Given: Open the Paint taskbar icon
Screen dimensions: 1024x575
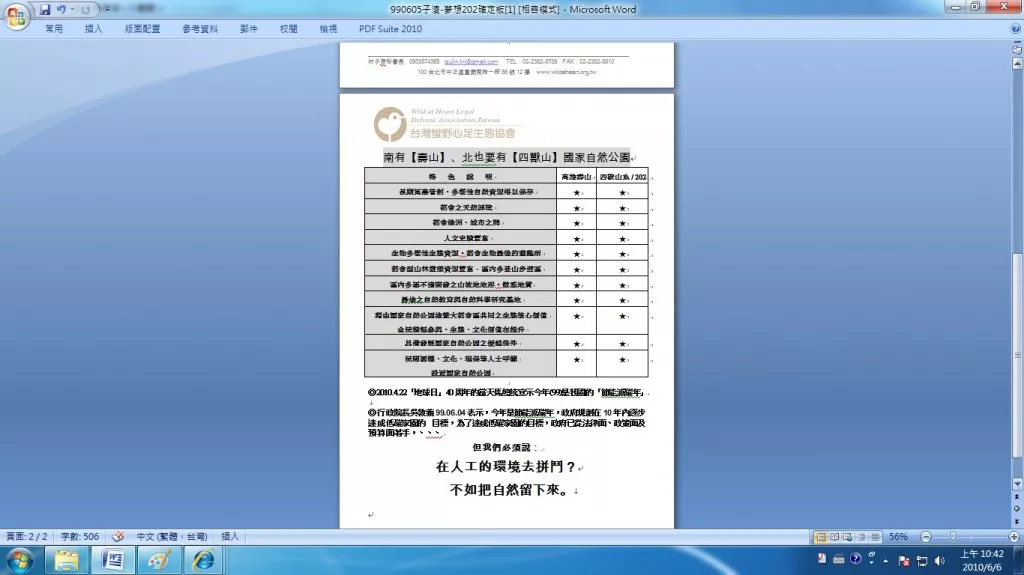Looking at the screenshot, I should (159, 561).
